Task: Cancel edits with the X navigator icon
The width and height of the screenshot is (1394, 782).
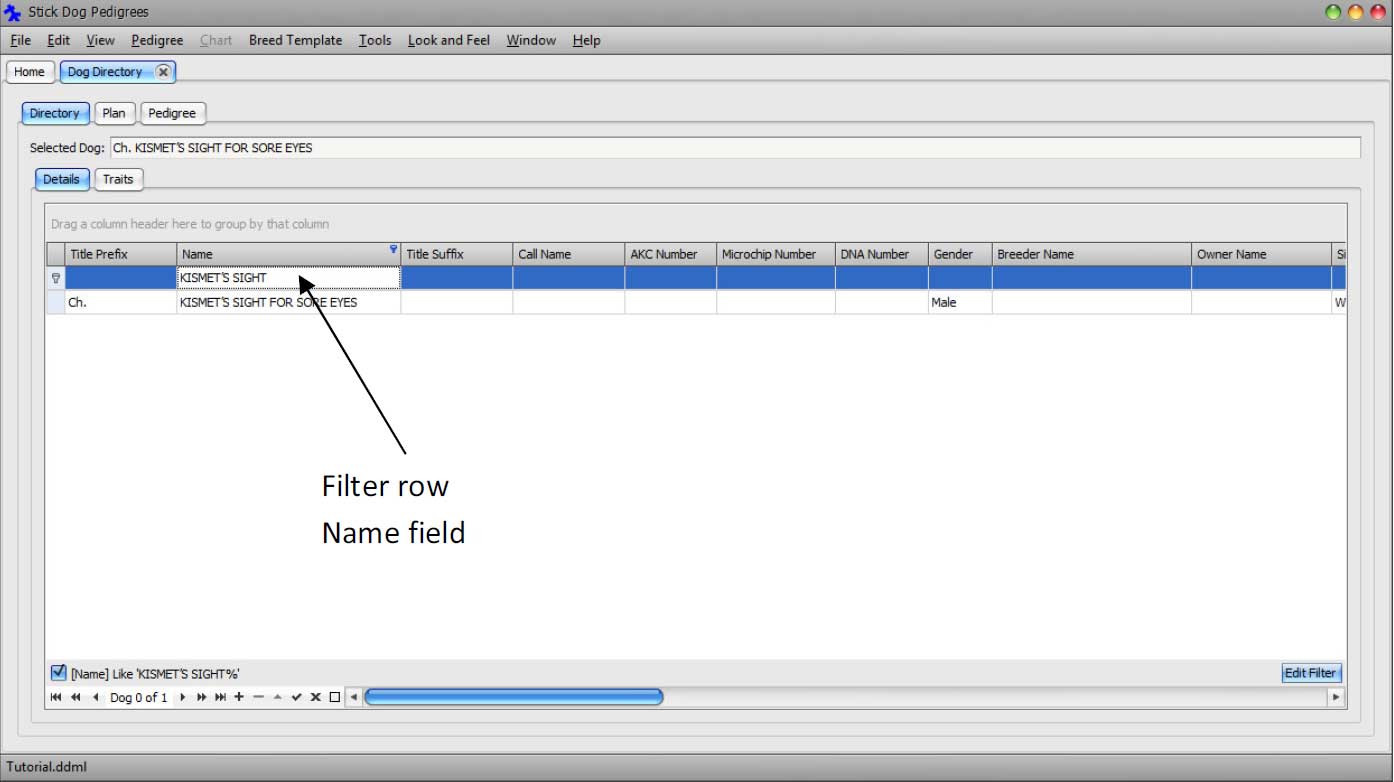Action: point(315,697)
